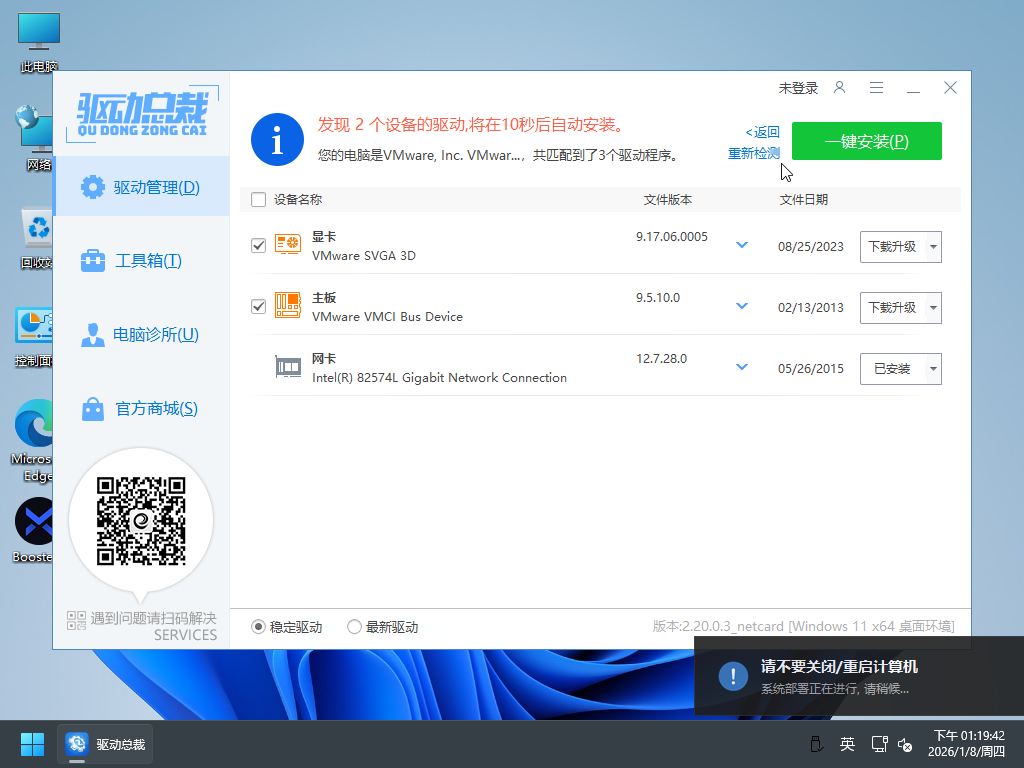The width and height of the screenshot is (1024, 768).
Task: Click the network card (网卡) device icon
Action: tap(288, 368)
